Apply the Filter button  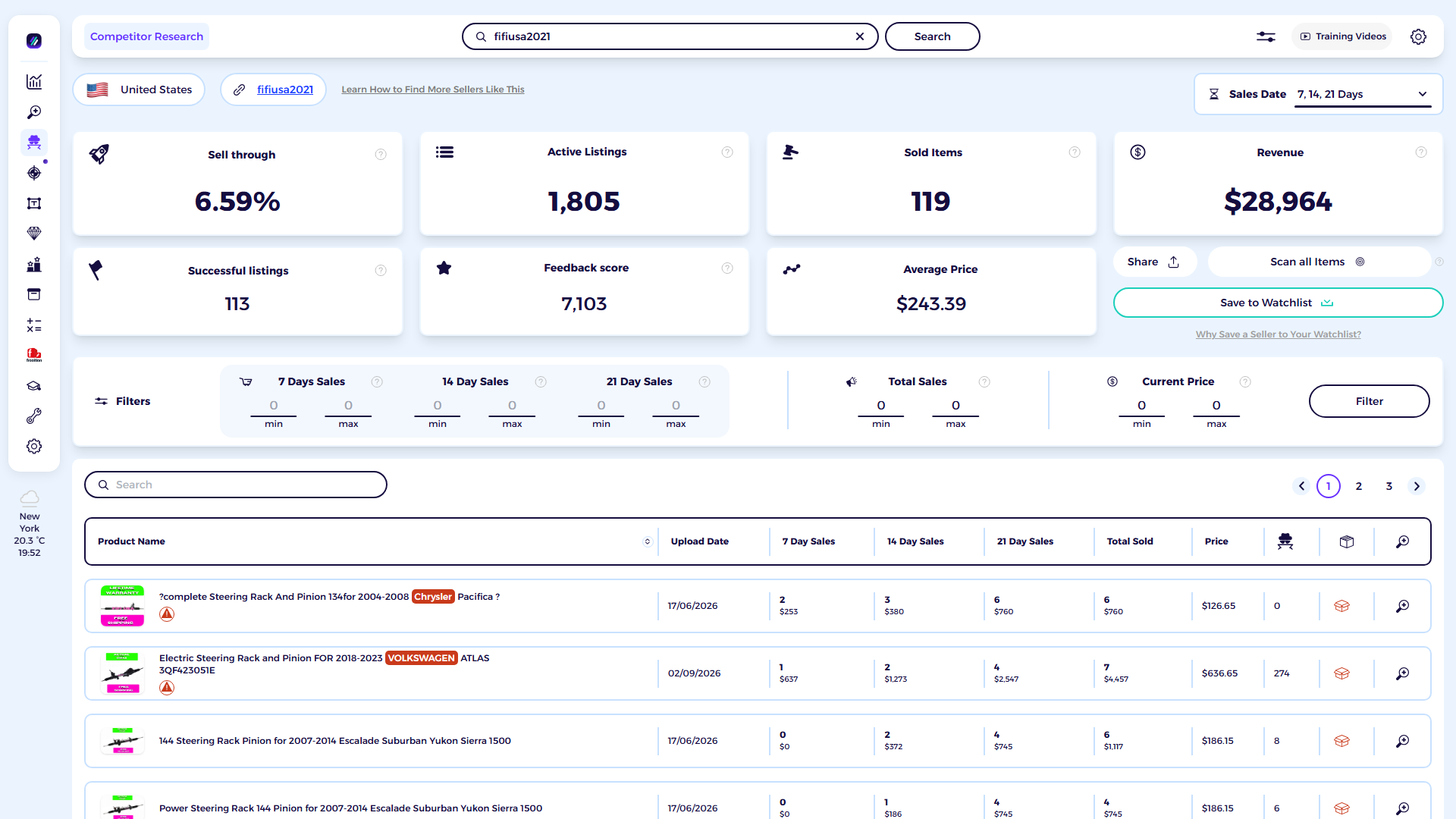coord(1369,401)
